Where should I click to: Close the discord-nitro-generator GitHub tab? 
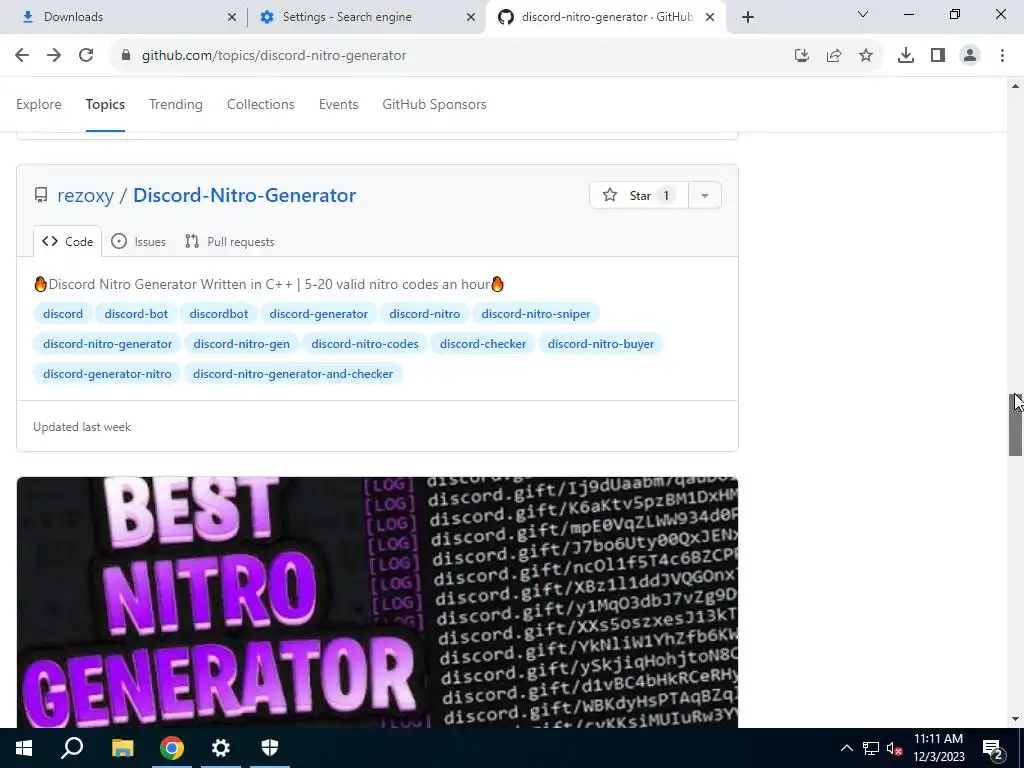710,17
